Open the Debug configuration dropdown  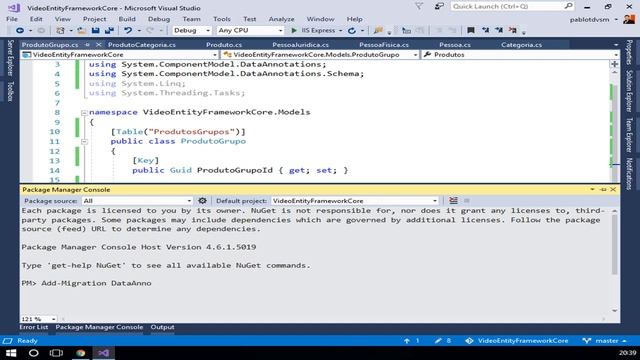(191, 31)
